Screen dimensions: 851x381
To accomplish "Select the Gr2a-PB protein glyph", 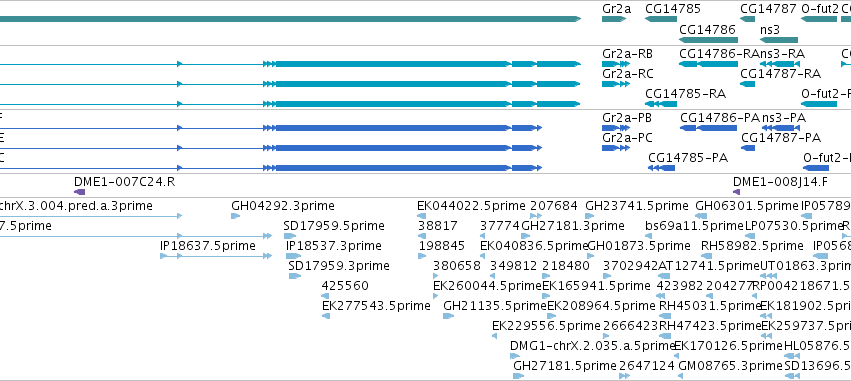I will [x=616, y=128].
